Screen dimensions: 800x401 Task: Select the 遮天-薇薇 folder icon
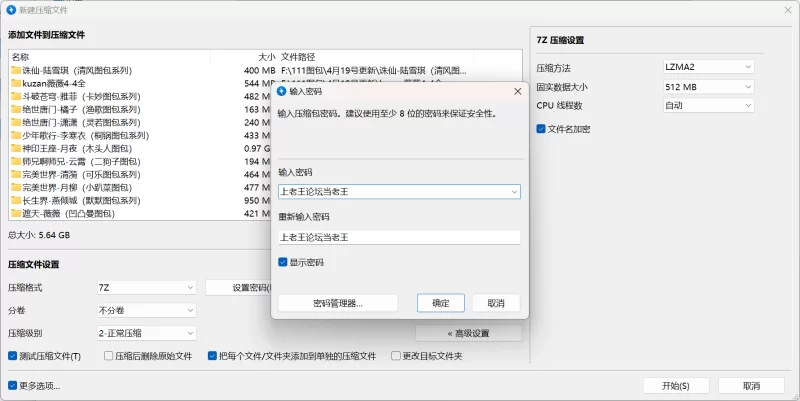click(16, 213)
